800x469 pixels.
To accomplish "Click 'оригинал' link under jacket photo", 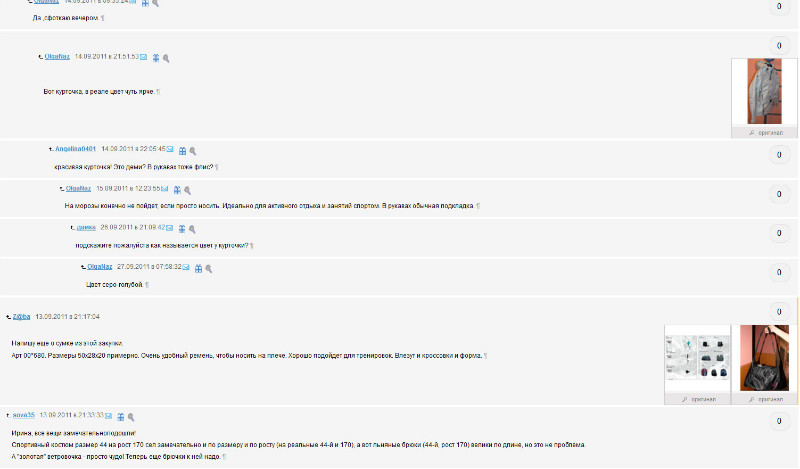I will click(x=770, y=133).
